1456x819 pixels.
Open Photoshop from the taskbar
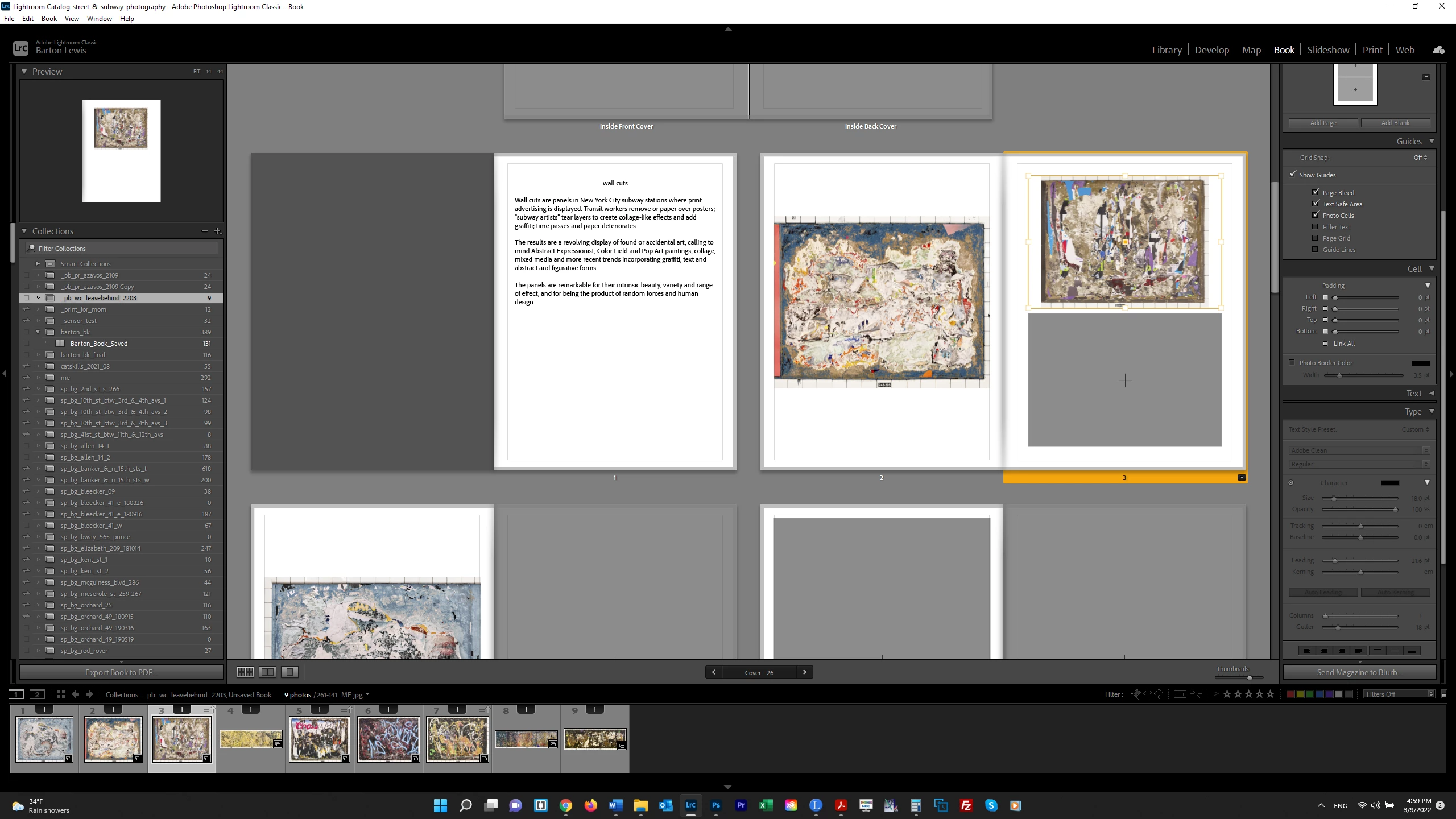click(x=715, y=805)
